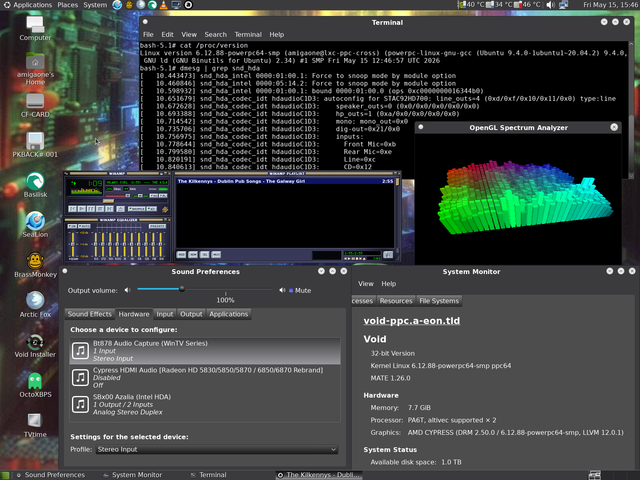Toggle the Mute checkbox in Sound Preferences
The height and width of the screenshot is (480, 640).
[291, 290]
